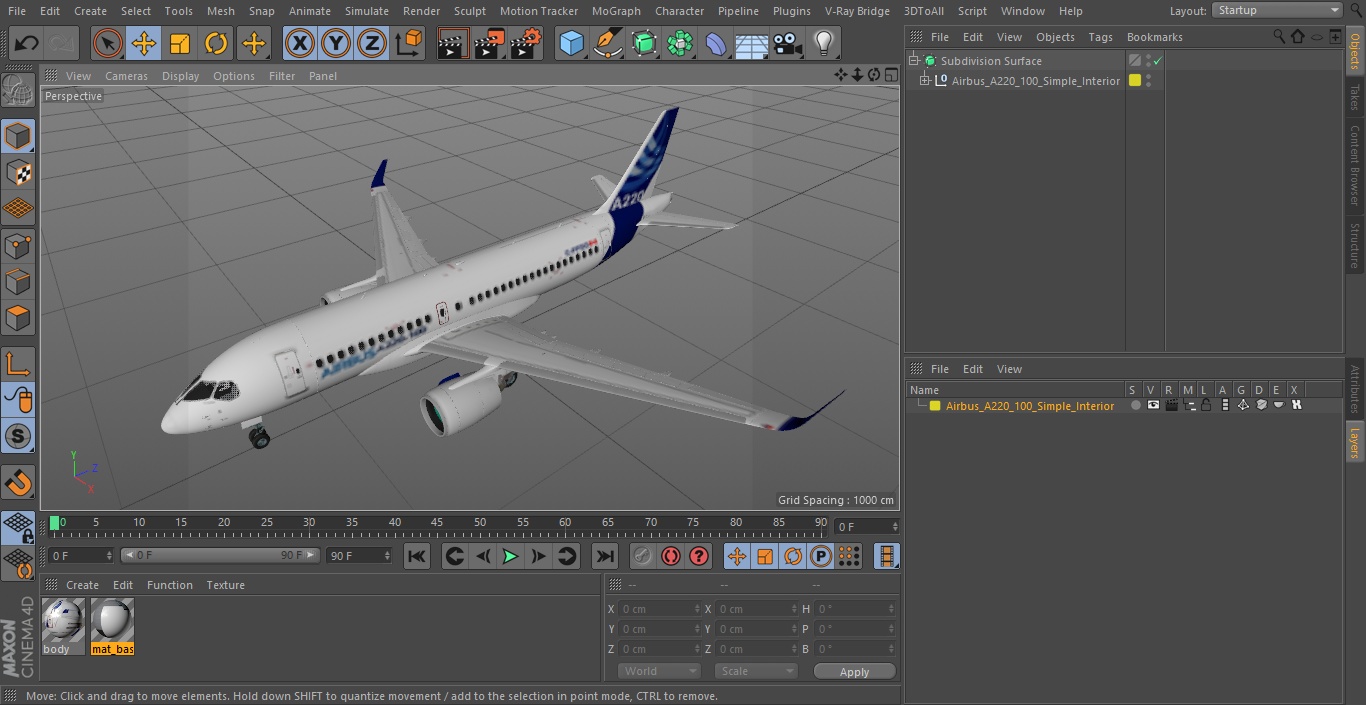
Task: Switch to Texture mode checkered icon
Action: [x=18, y=172]
